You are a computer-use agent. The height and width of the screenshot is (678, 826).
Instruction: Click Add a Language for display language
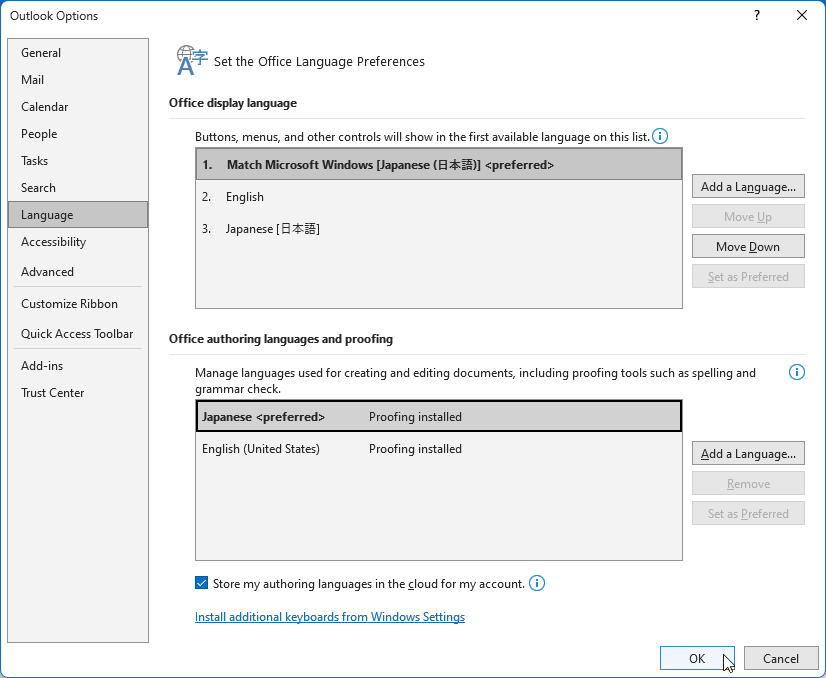tap(748, 186)
